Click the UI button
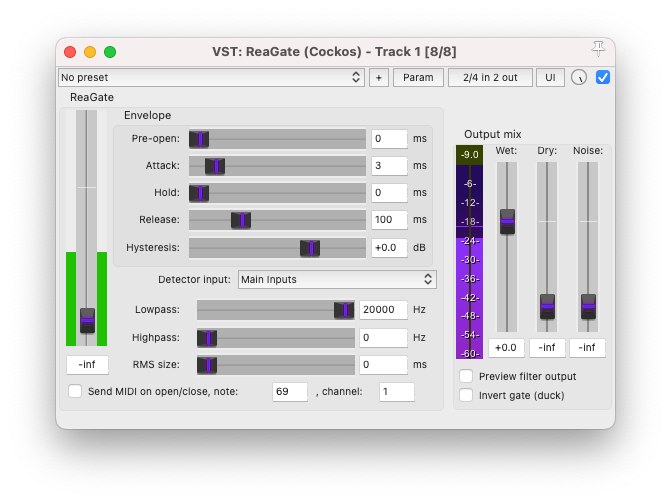671x503 pixels. [550, 77]
